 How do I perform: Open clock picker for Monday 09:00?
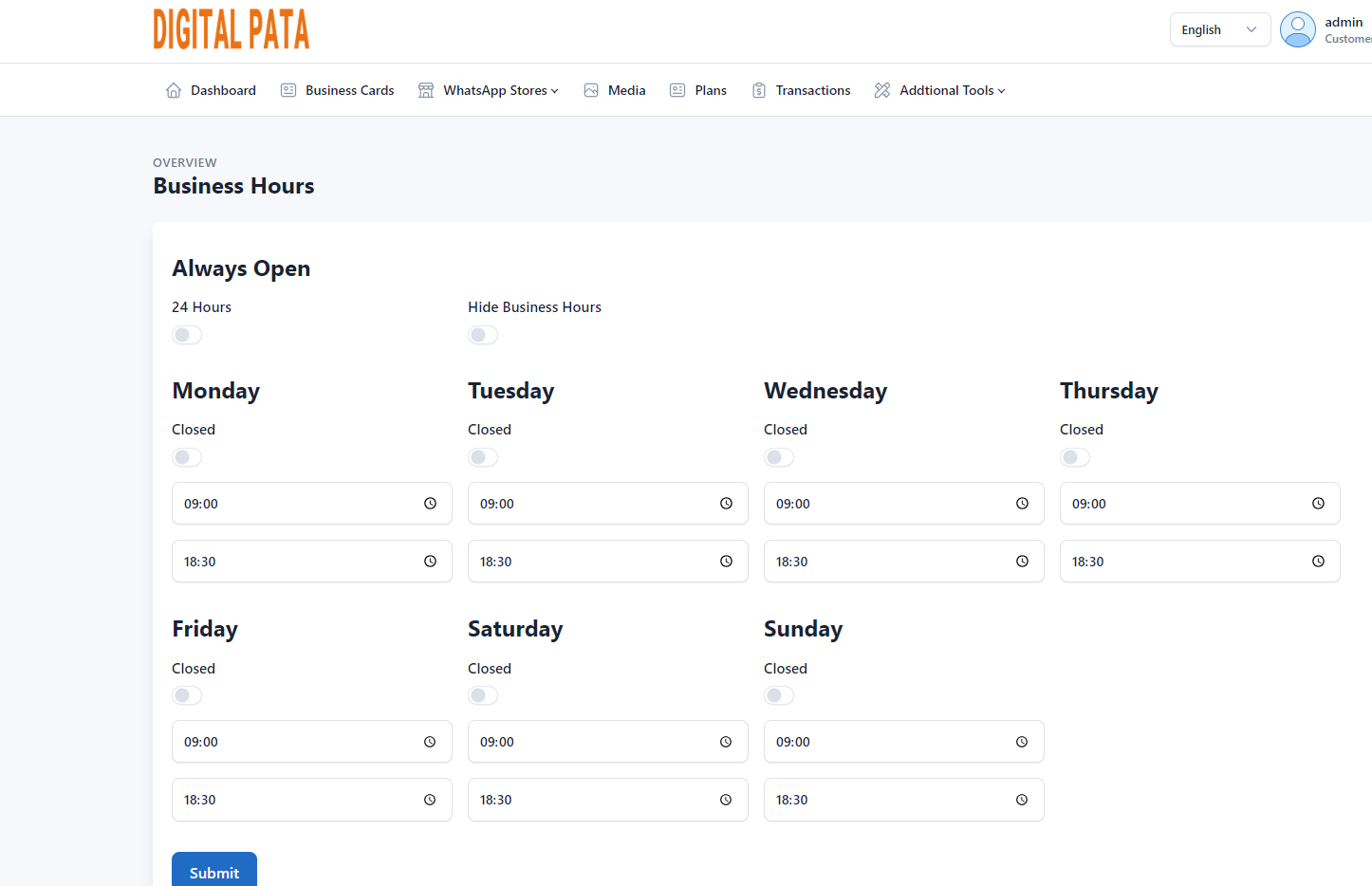pos(430,504)
